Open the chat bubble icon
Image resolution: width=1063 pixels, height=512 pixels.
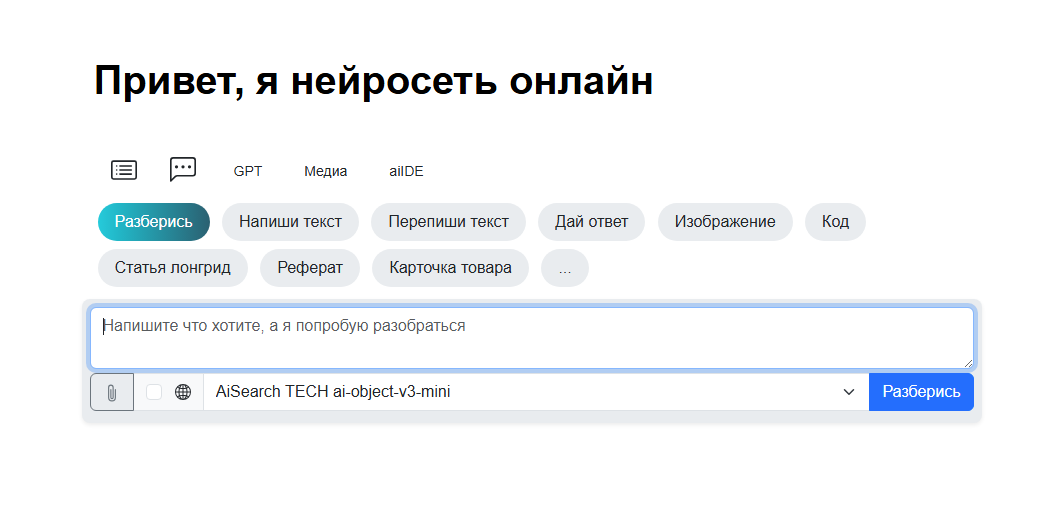click(183, 169)
